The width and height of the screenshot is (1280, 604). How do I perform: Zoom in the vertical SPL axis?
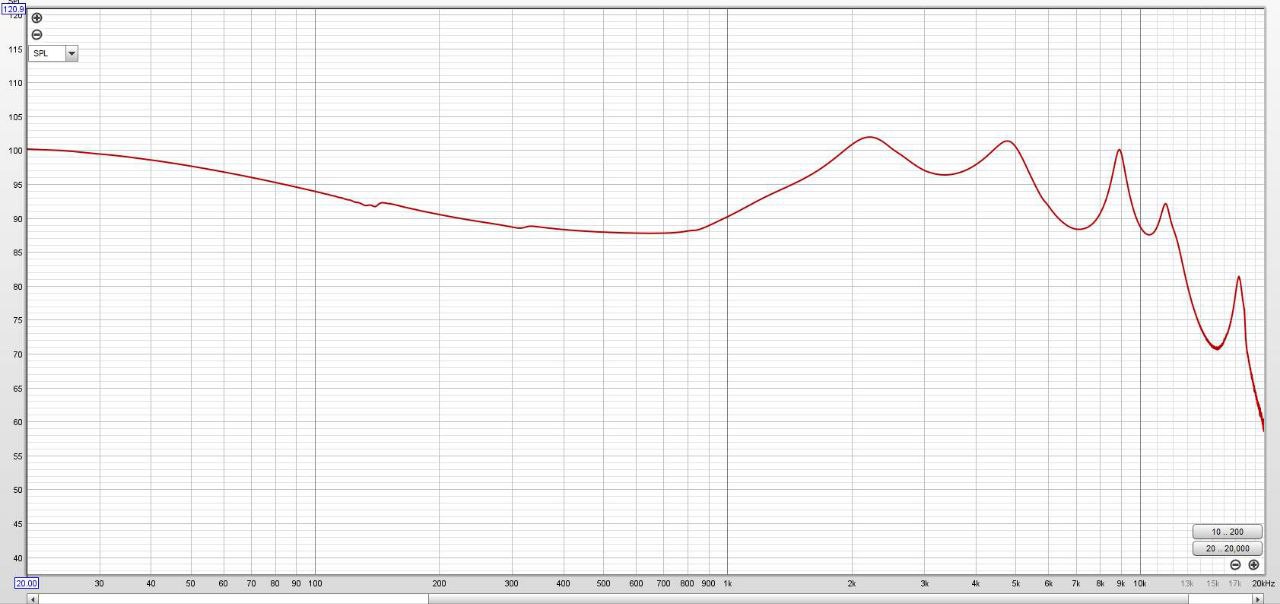[x=37, y=18]
